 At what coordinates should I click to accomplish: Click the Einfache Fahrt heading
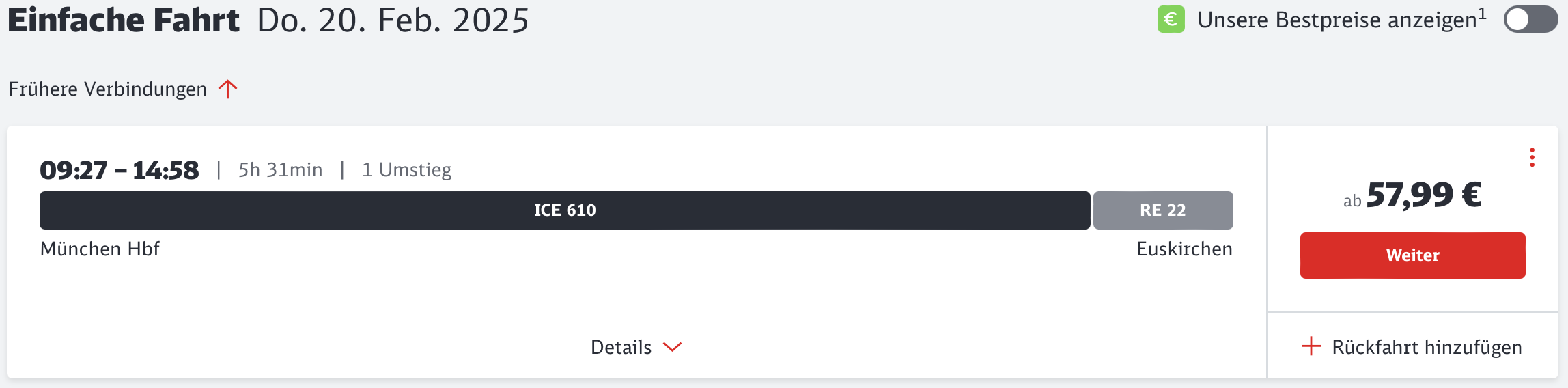tap(124, 20)
